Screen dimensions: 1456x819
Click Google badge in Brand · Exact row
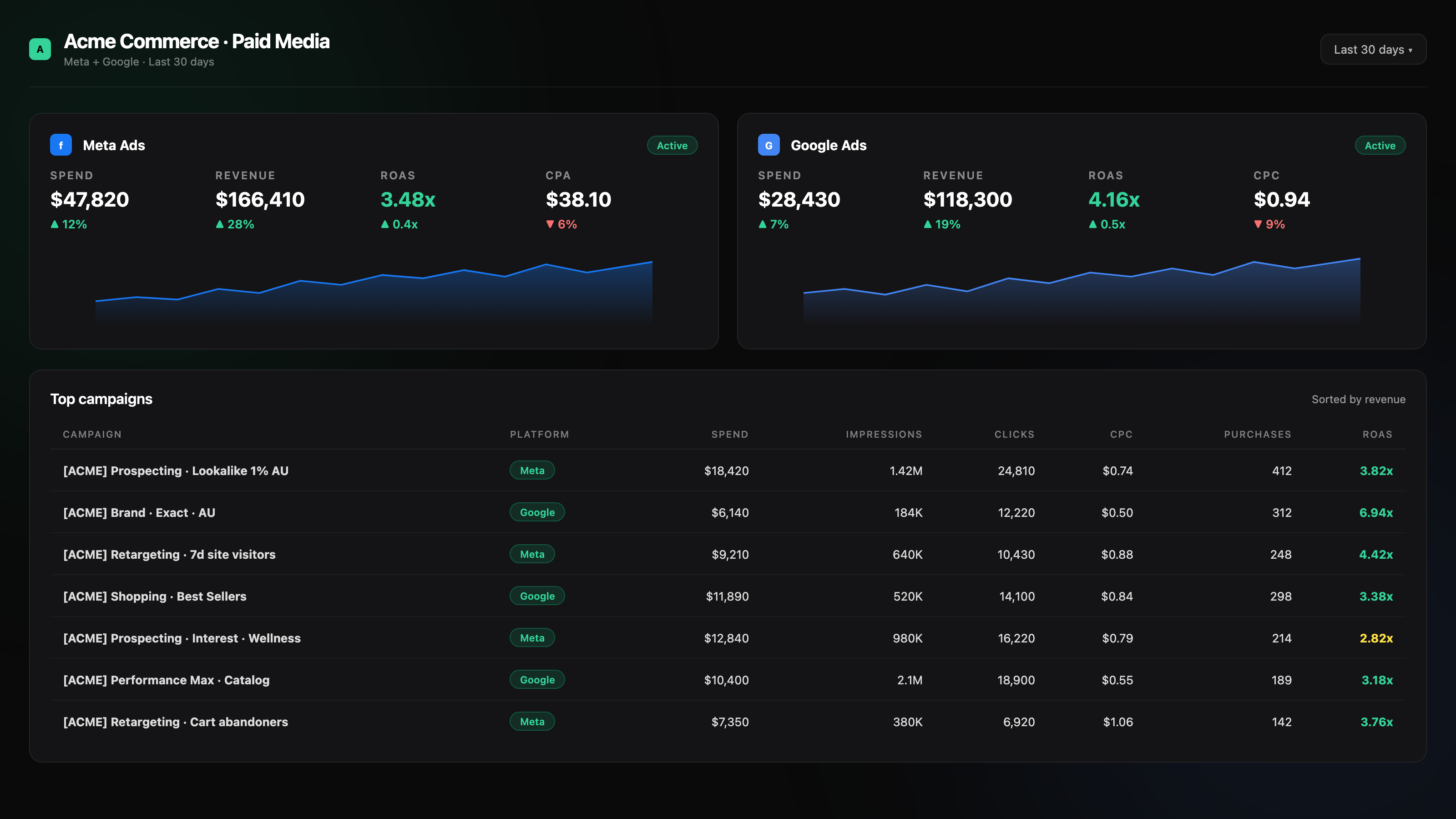[537, 512]
